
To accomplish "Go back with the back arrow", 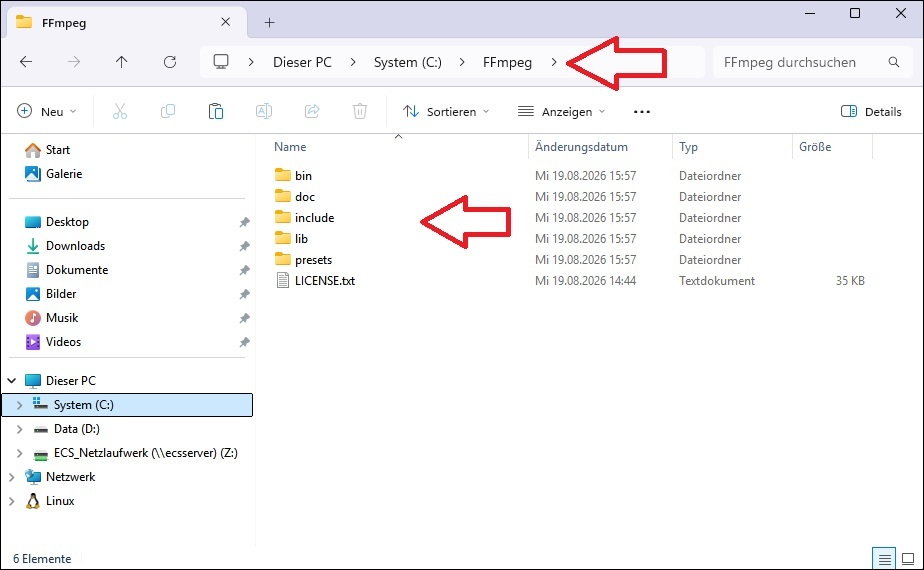I will [x=26, y=62].
